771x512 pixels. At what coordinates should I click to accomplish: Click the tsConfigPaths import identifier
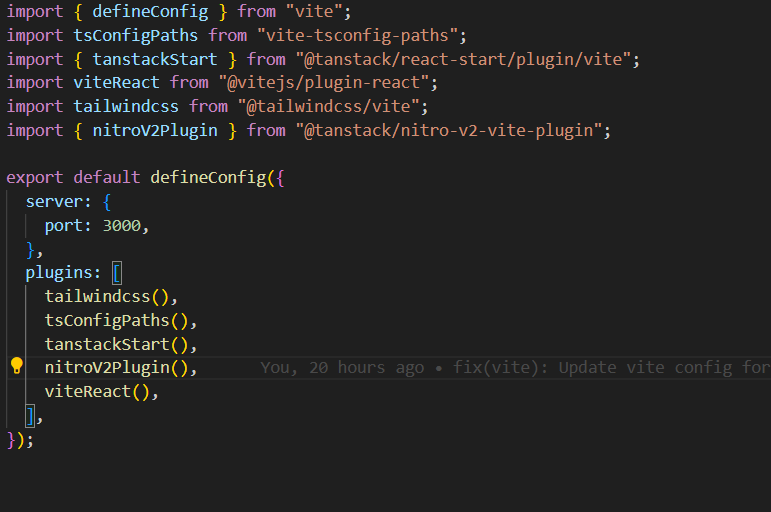tap(136, 36)
